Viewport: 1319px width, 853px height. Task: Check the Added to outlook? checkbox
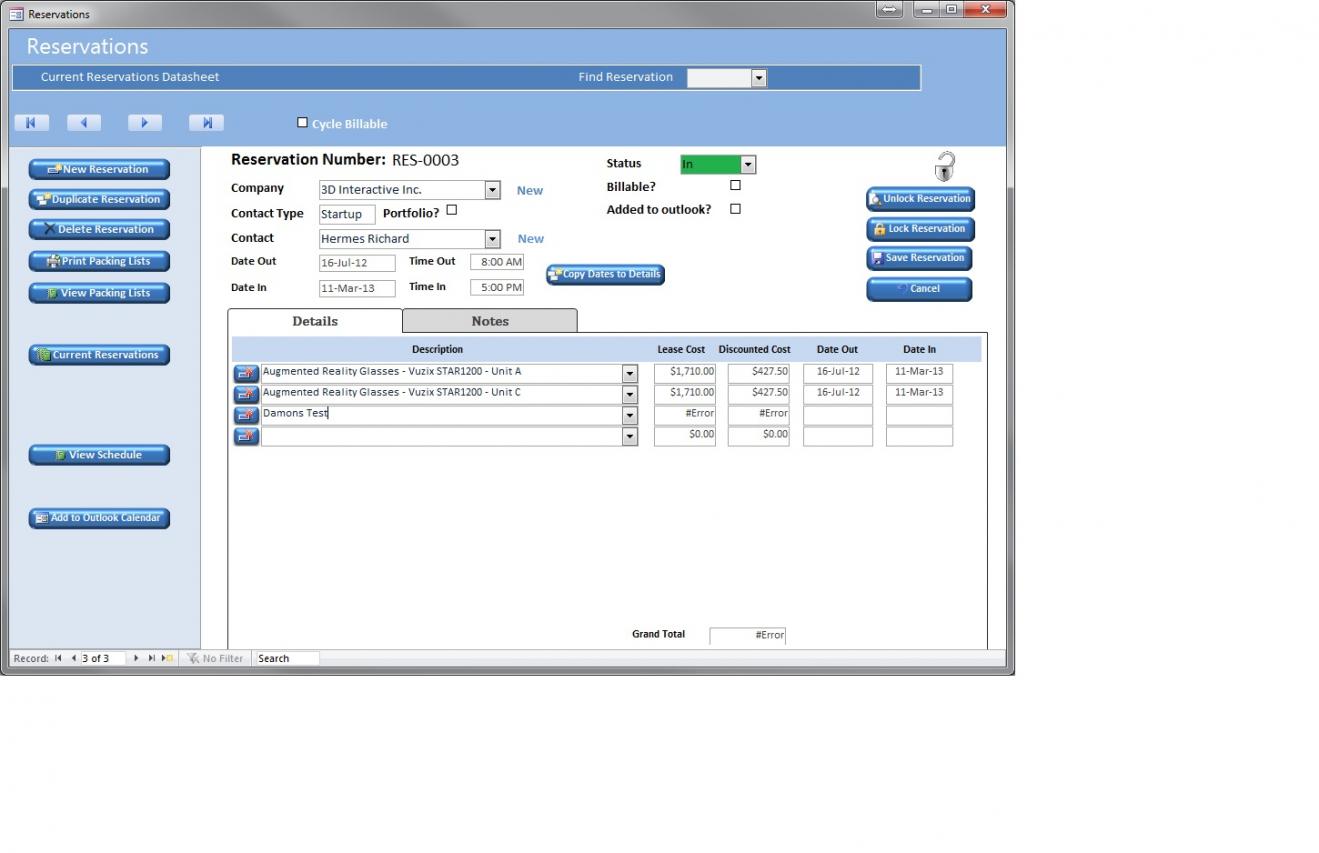point(735,209)
